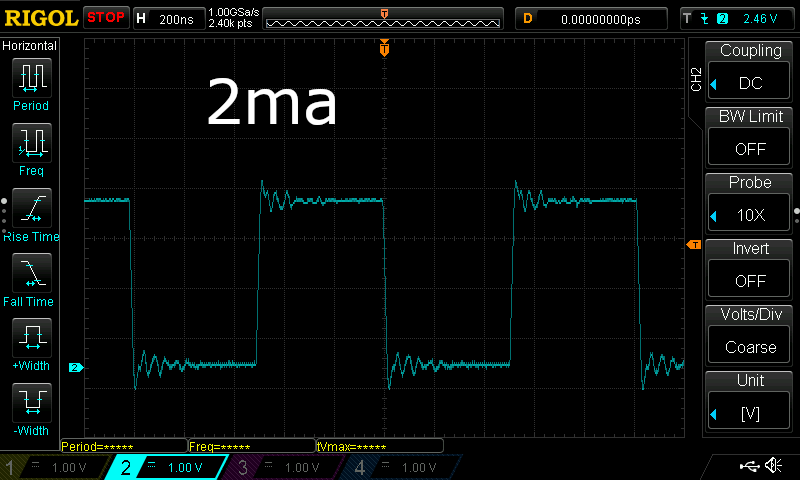This screenshot has height=480, width=800.
Task: Select the +Width measurement icon
Action: 31,340
